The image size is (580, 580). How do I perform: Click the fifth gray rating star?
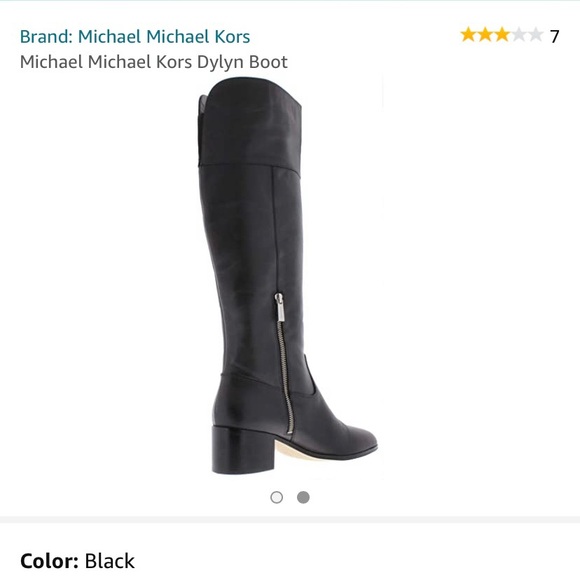tap(536, 35)
